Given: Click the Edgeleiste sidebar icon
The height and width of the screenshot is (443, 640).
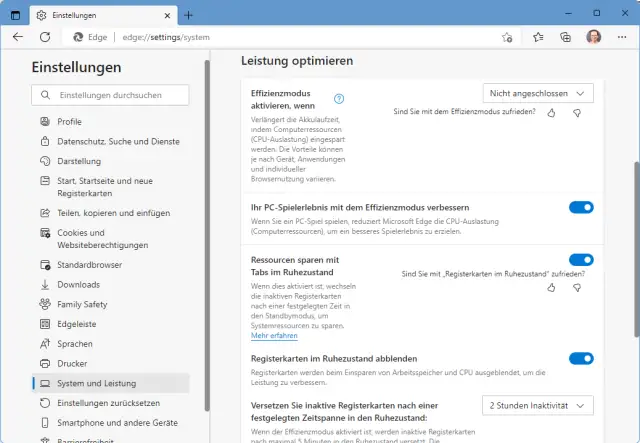Looking at the screenshot, I should point(45,324).
